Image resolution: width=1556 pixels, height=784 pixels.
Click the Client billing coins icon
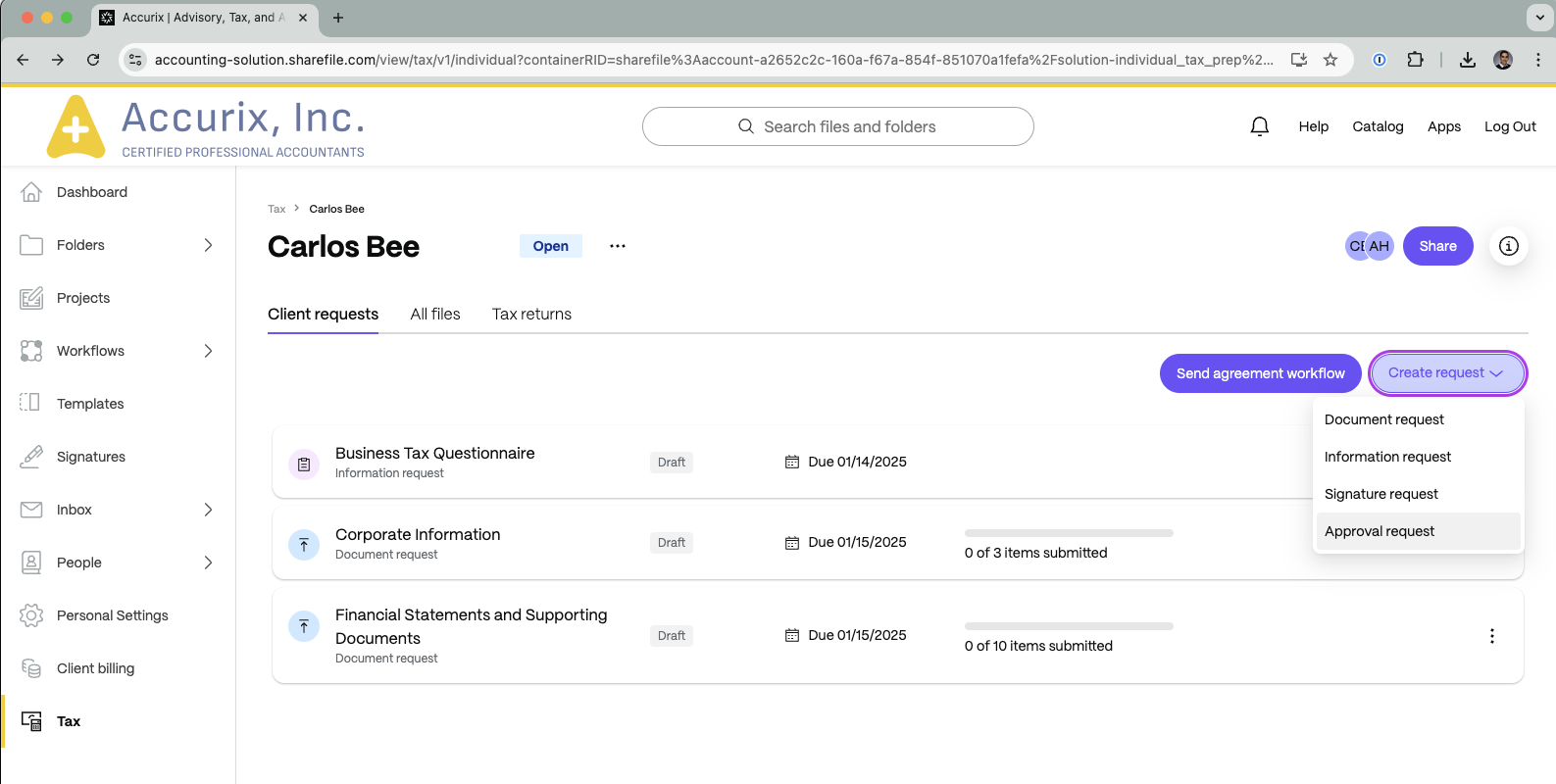point(31,668)
